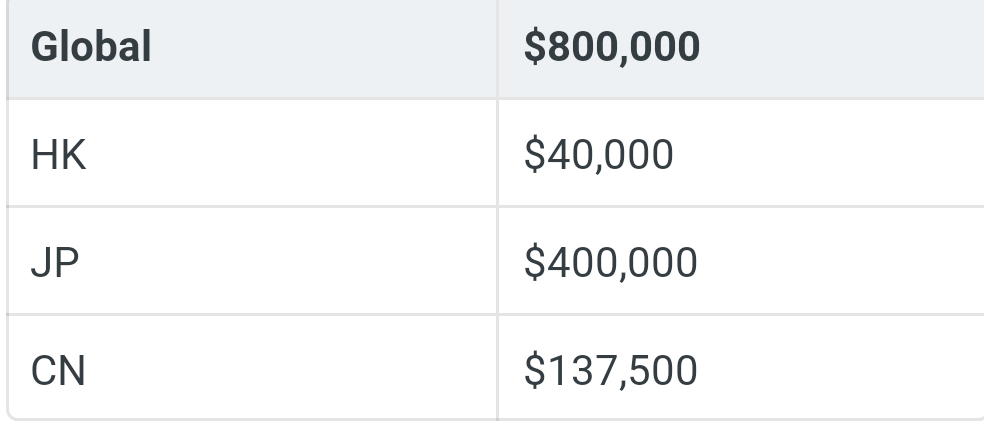Click the letter K in HK
The height and width of the screenshot is (436, 984).
[75, 155]
